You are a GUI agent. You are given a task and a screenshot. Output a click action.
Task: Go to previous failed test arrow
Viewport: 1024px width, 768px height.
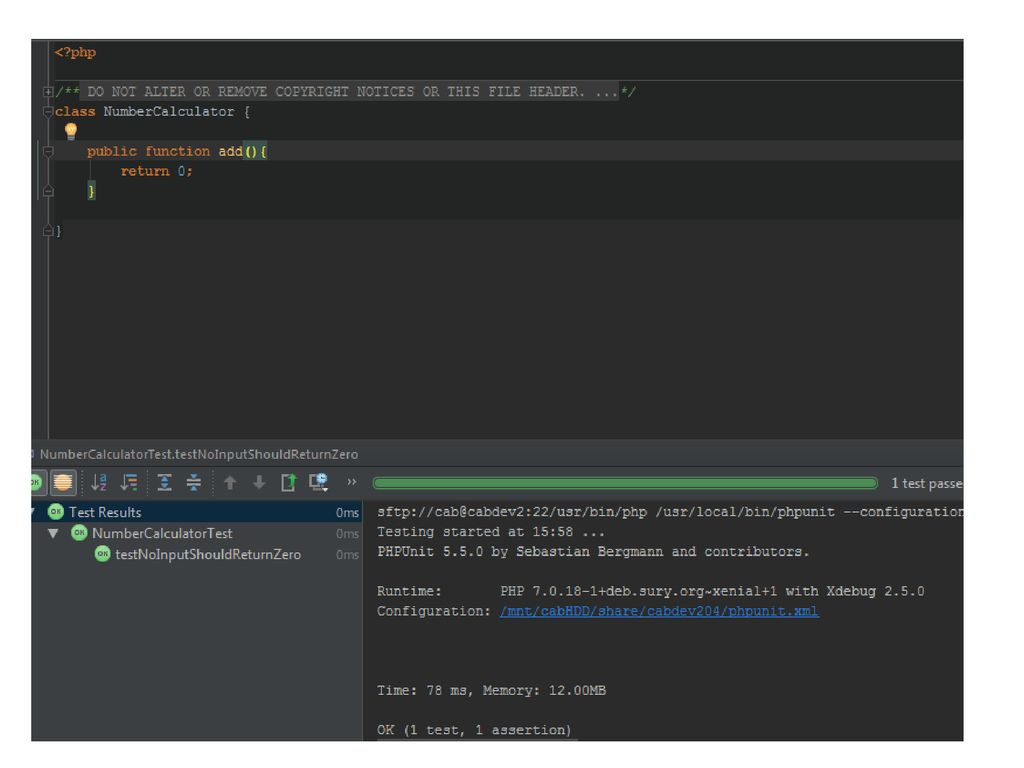pyautogui.click(x=230, y=483)
